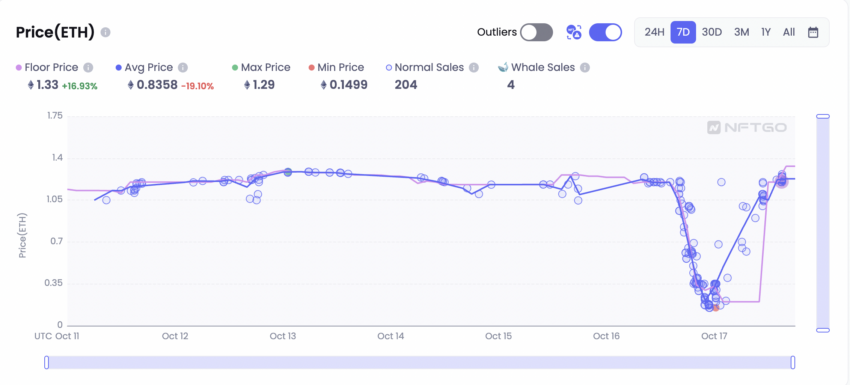Open the Floor Price info tooltip icon
Image resolution: width=850 pixels, height=385 pixels.
click(x=88, y=68)
